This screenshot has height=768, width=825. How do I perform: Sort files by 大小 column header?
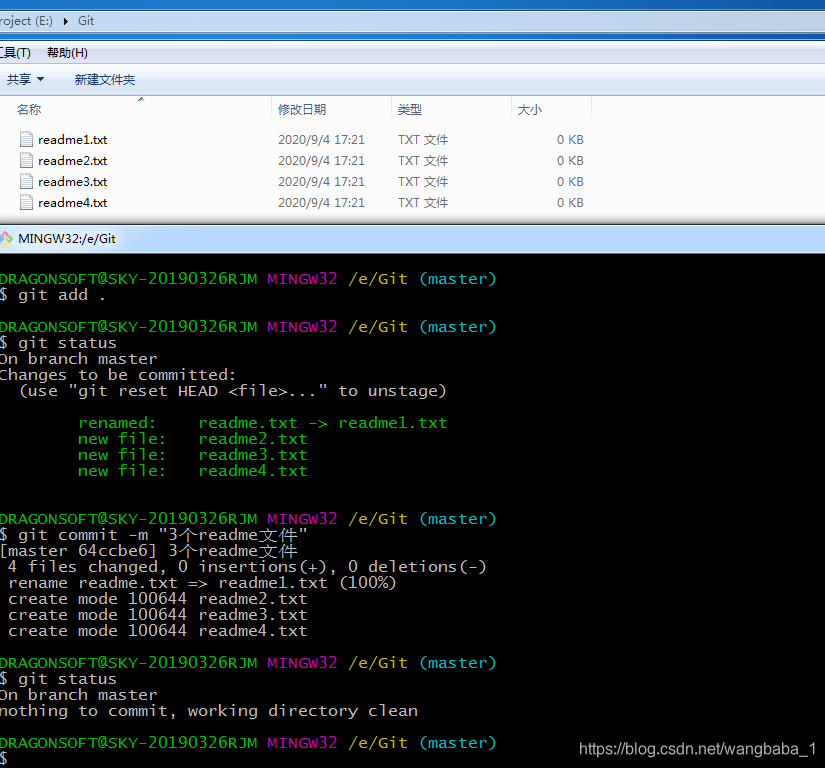(551, 109)
